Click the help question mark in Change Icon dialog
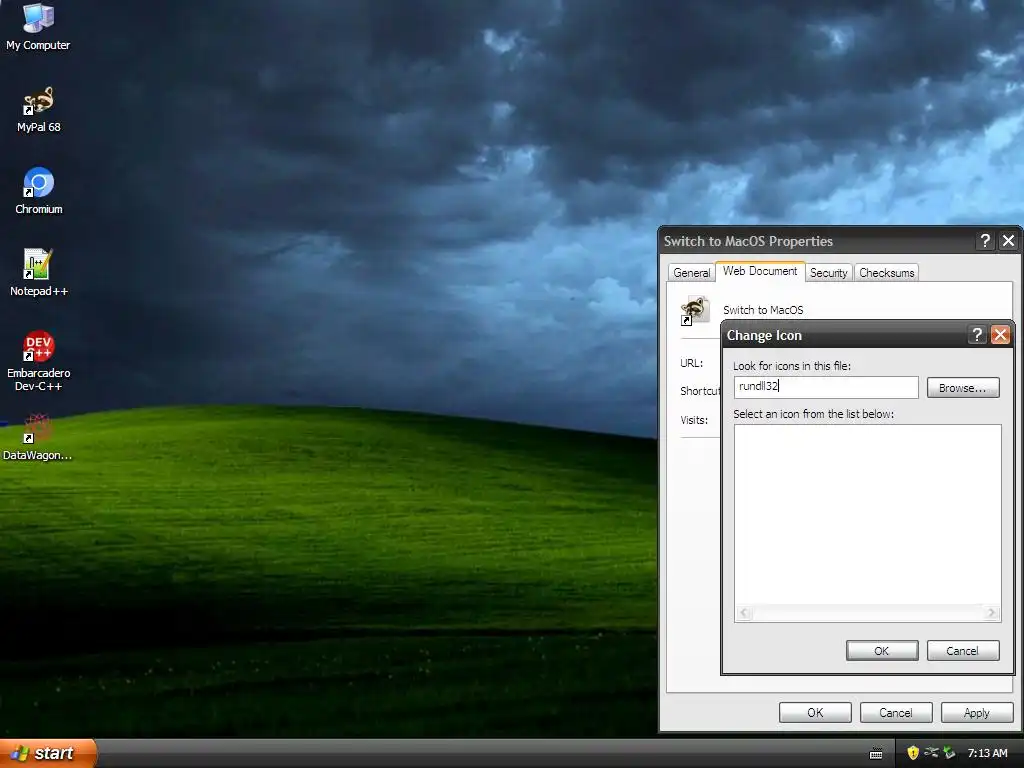Viewport: 1024px width, 768px height. click(977, 335)
